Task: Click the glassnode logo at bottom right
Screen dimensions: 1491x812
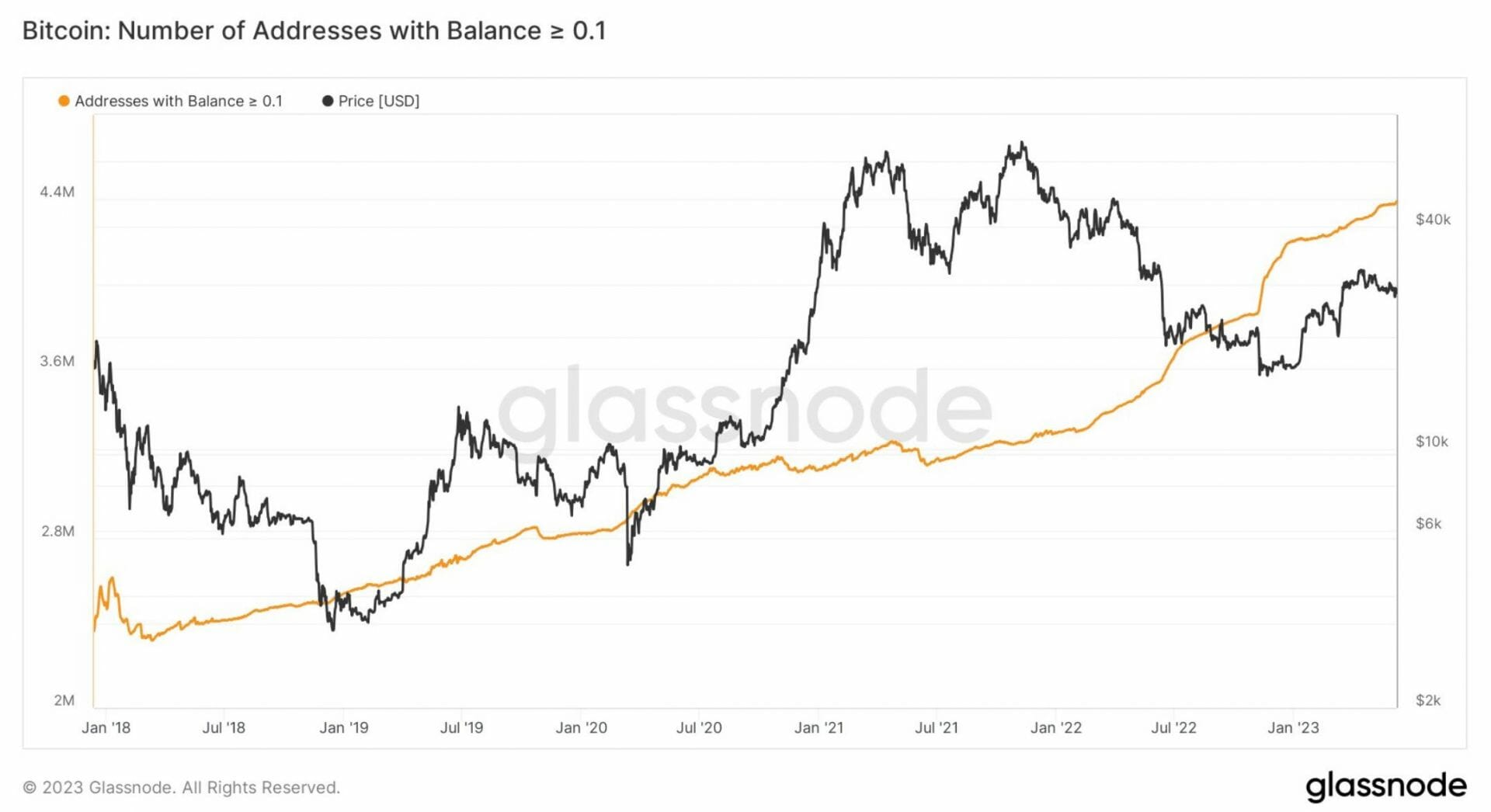Action: click(1385, 786)
